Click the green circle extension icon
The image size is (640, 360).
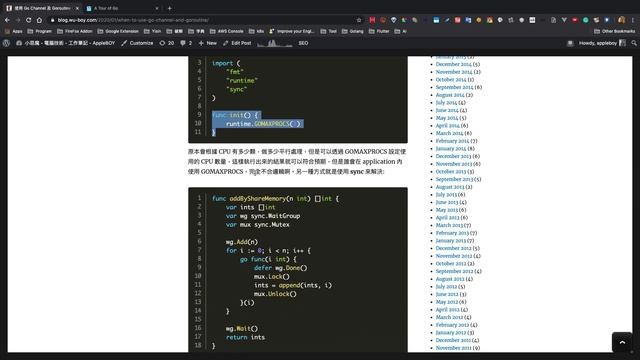point(586,20)
